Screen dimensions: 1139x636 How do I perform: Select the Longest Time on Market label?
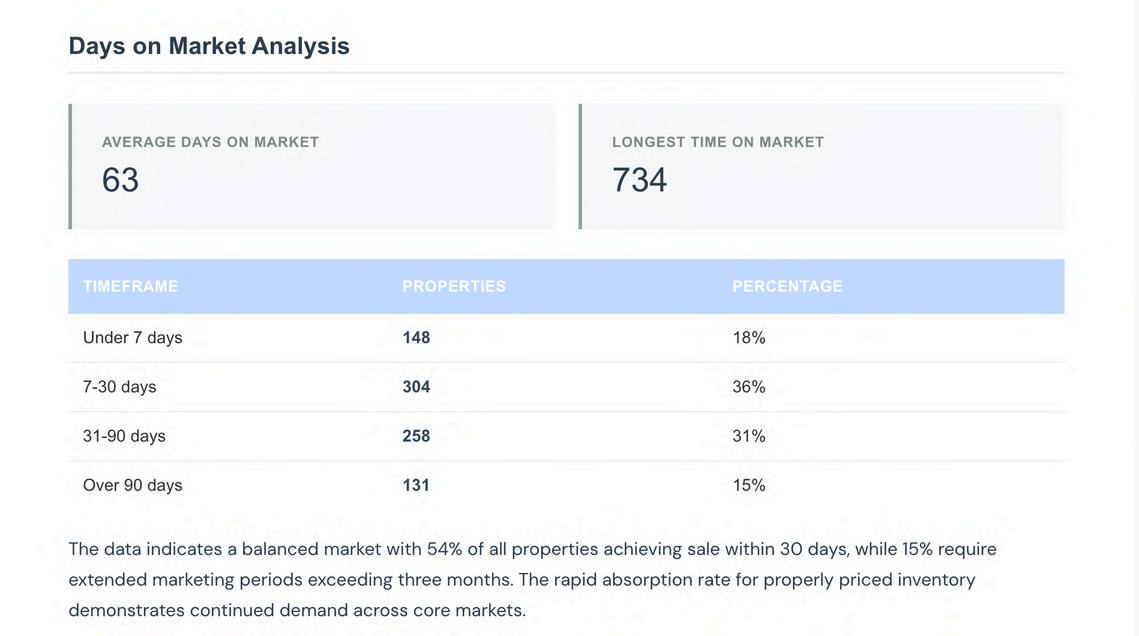pos(718,142)
